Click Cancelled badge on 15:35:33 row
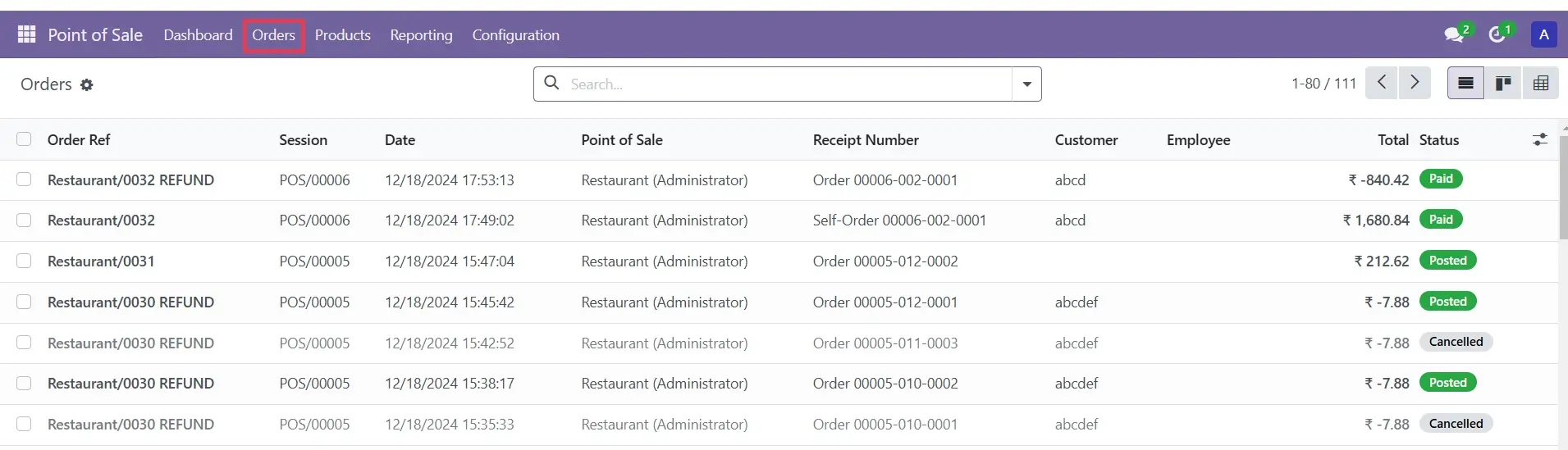The height and width of the screenshot is (450, 1568). tap(1456, 424)
